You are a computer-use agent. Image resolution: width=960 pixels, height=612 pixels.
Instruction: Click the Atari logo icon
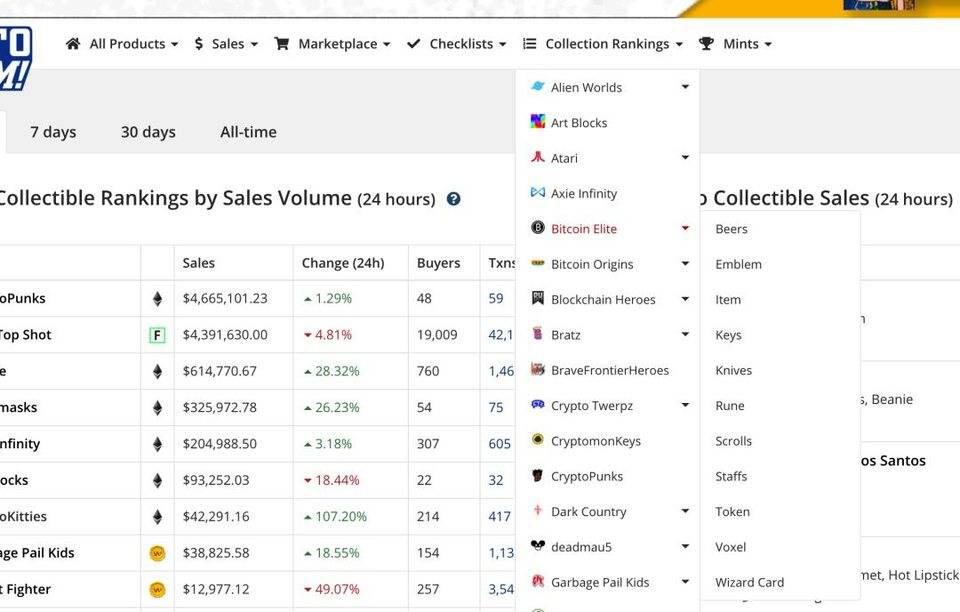coord(538,157)
